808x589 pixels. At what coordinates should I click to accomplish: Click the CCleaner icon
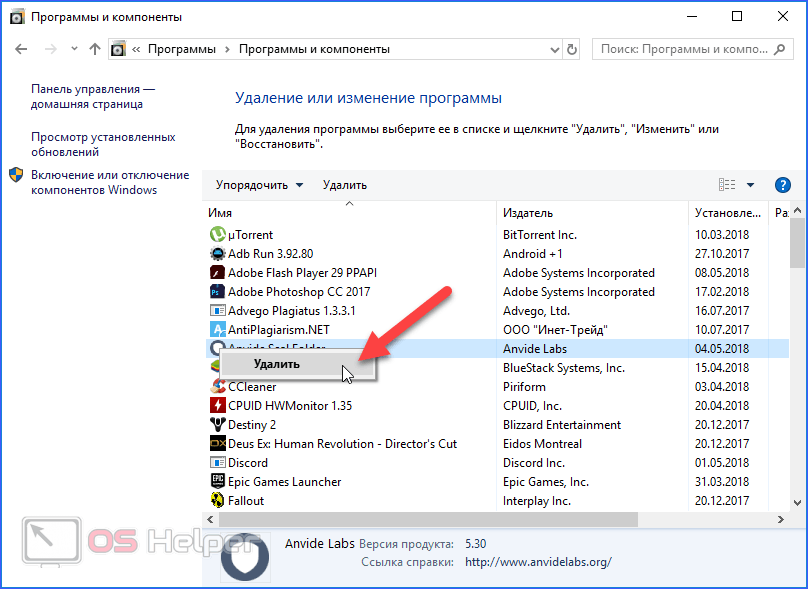(217, 386)
